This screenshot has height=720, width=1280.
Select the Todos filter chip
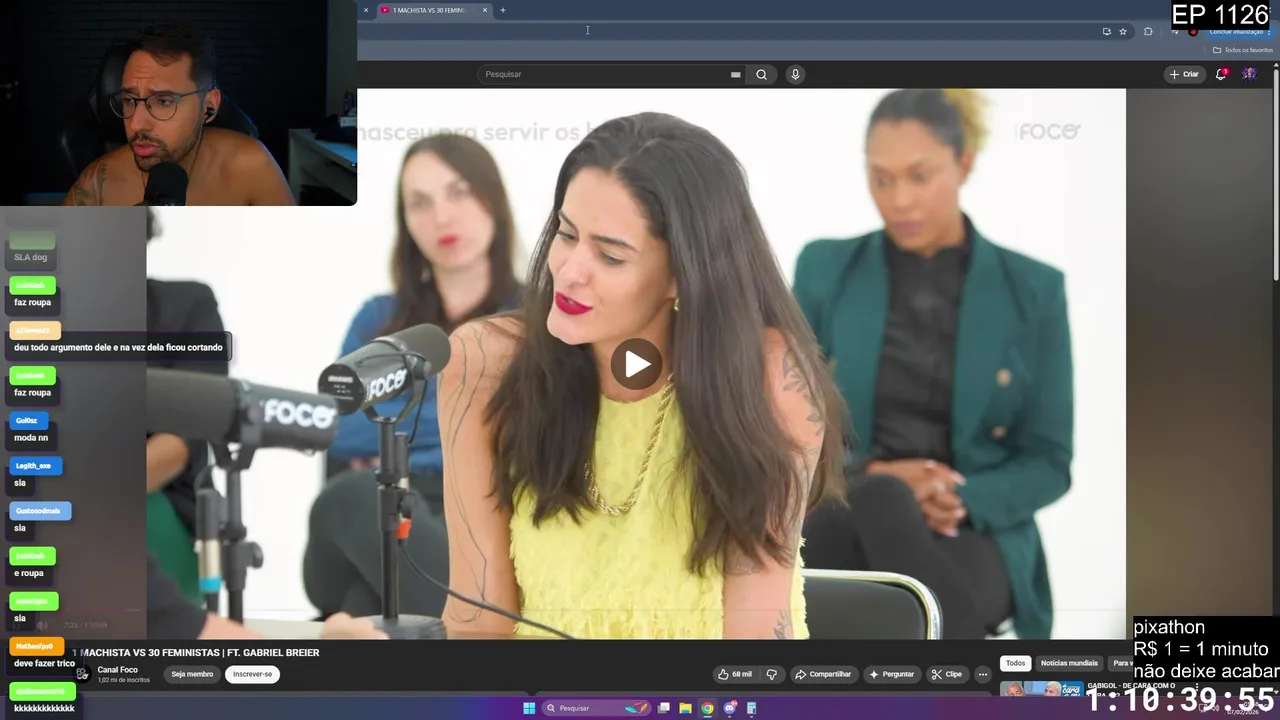1016,663
